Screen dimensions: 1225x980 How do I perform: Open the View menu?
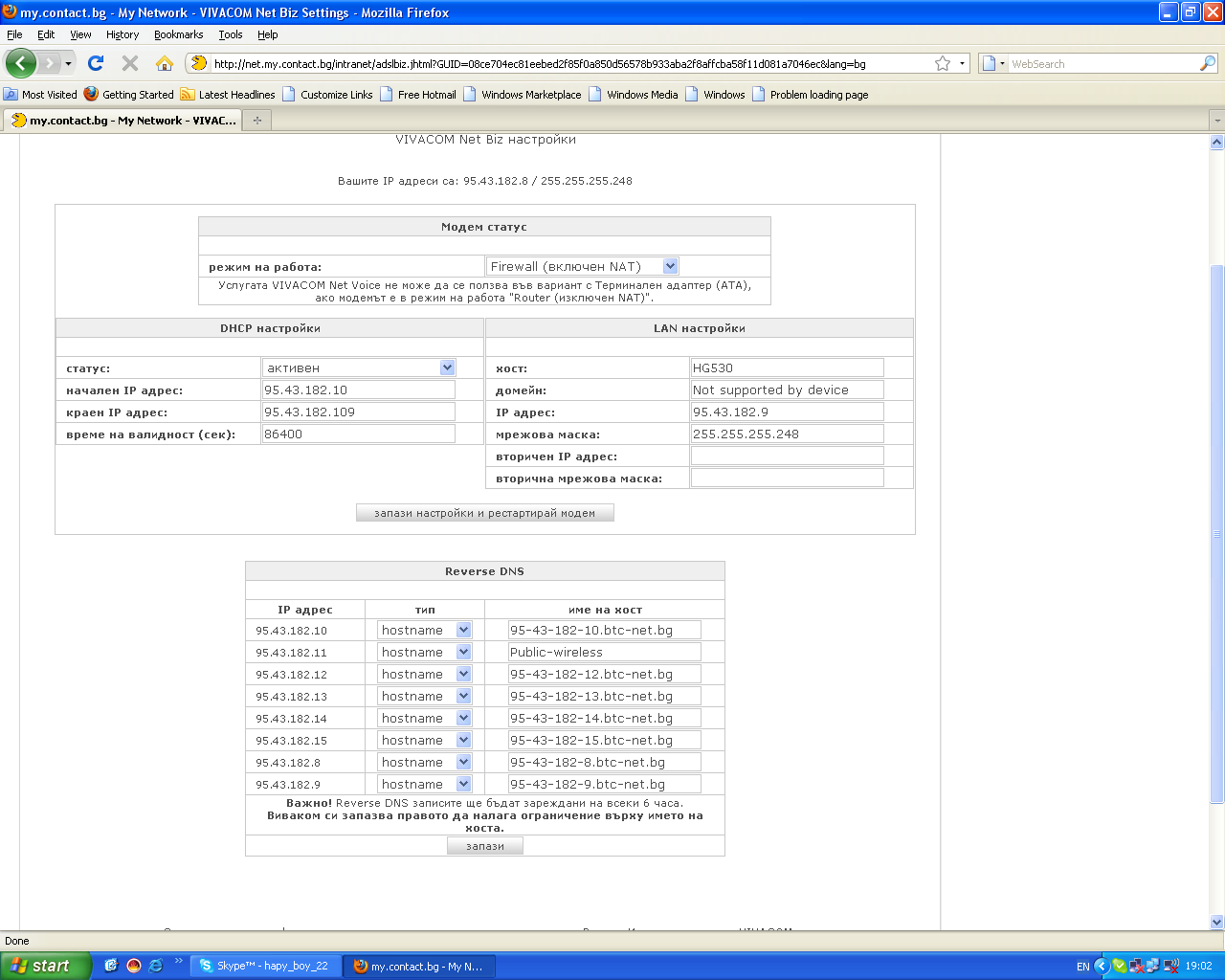click(80, 34)
